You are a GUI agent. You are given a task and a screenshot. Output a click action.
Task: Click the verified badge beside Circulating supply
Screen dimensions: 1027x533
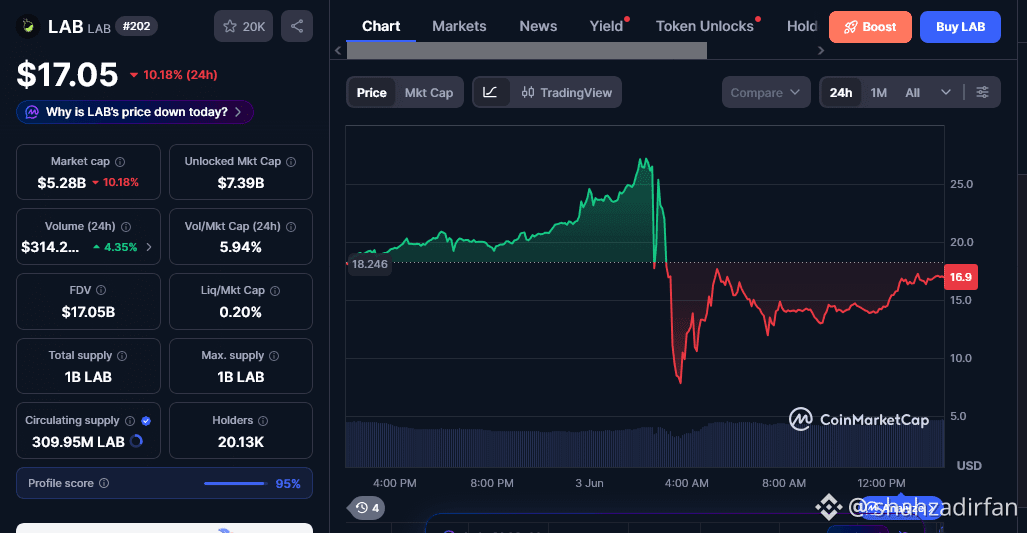click(146, 421)
